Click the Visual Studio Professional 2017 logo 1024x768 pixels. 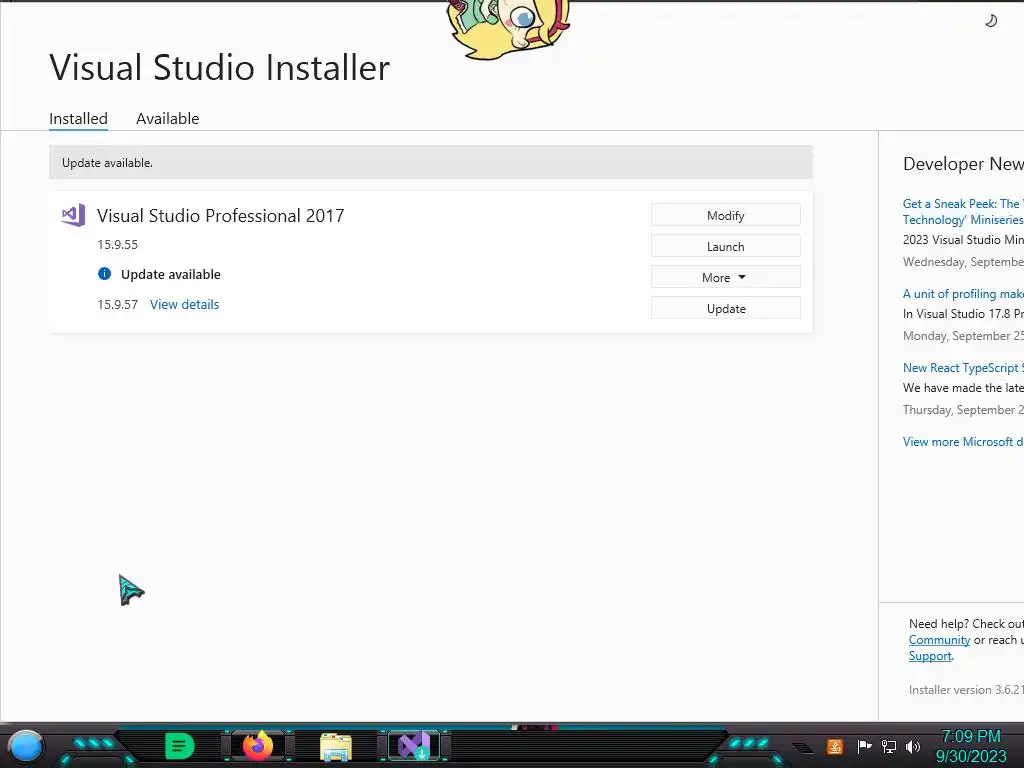tap(73, 215)
